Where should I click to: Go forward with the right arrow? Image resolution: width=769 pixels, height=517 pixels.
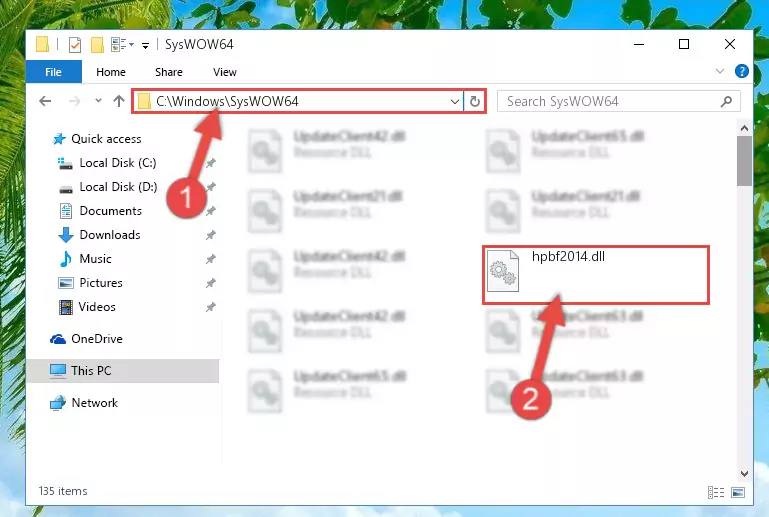(74, 101)
